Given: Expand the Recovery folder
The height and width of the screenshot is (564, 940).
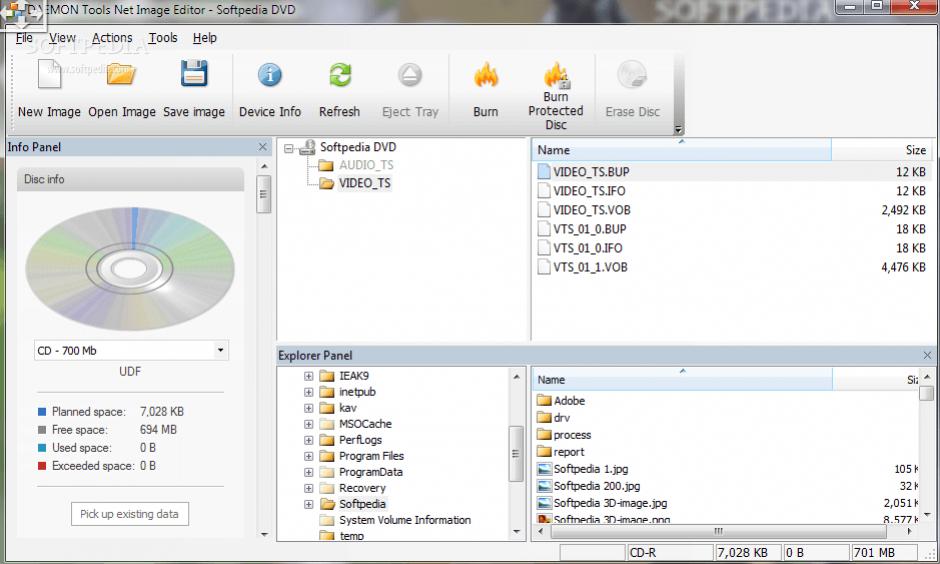Looking at the screenshot, I should [x=308, y=488].
